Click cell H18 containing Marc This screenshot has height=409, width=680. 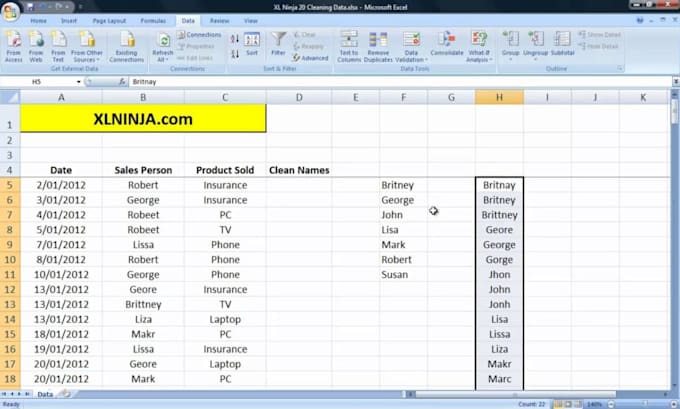tap(499, 379)
